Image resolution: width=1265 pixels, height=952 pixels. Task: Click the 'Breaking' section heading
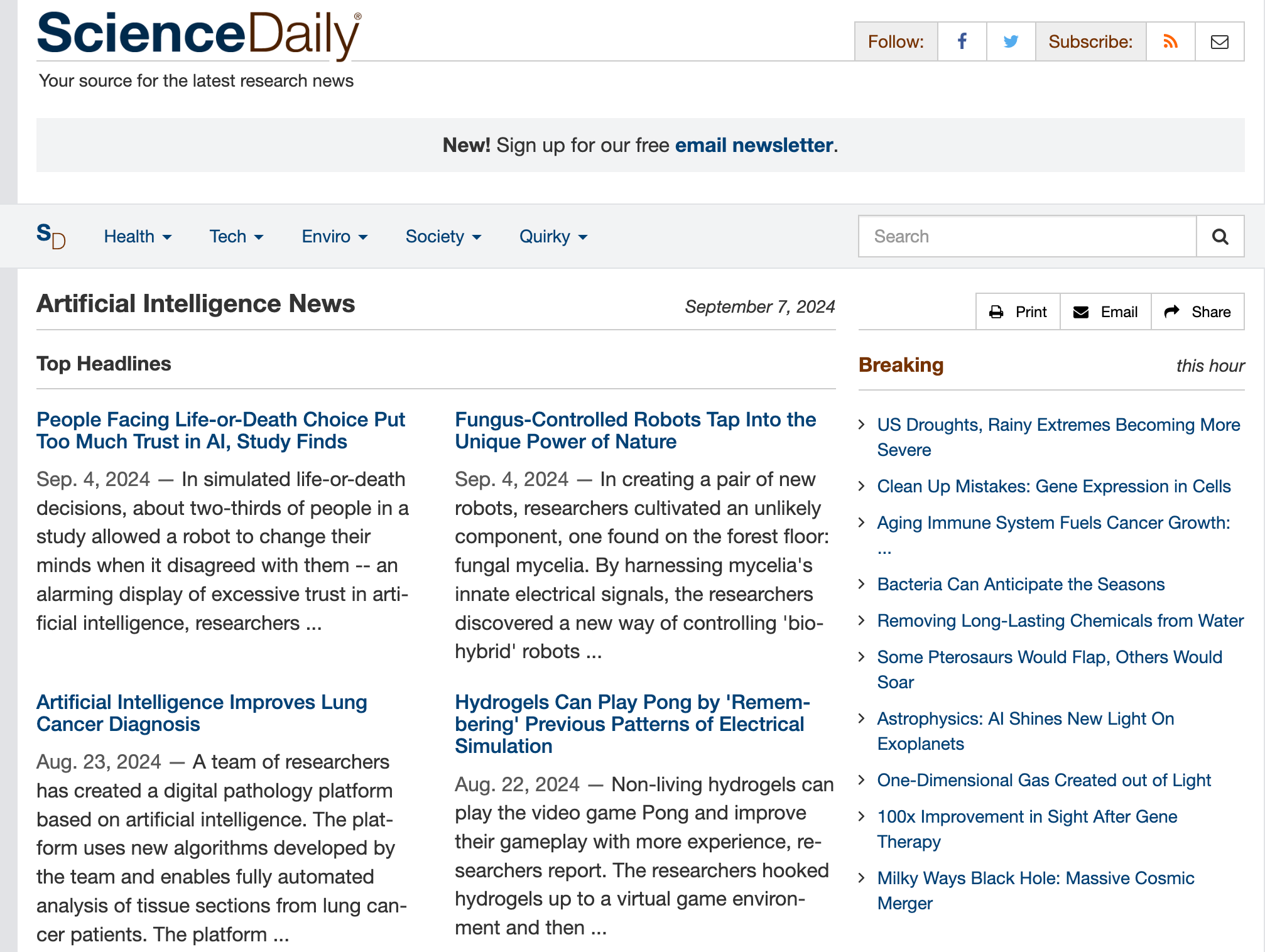(x=901, y=365)
